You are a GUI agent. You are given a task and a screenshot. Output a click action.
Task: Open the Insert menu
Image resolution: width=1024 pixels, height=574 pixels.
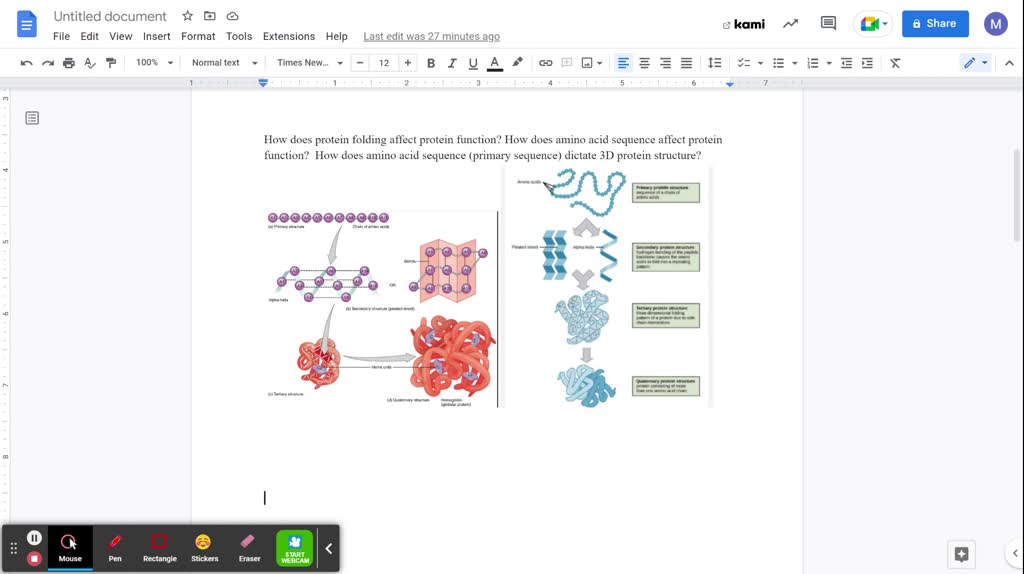click(x=156, y=36)
